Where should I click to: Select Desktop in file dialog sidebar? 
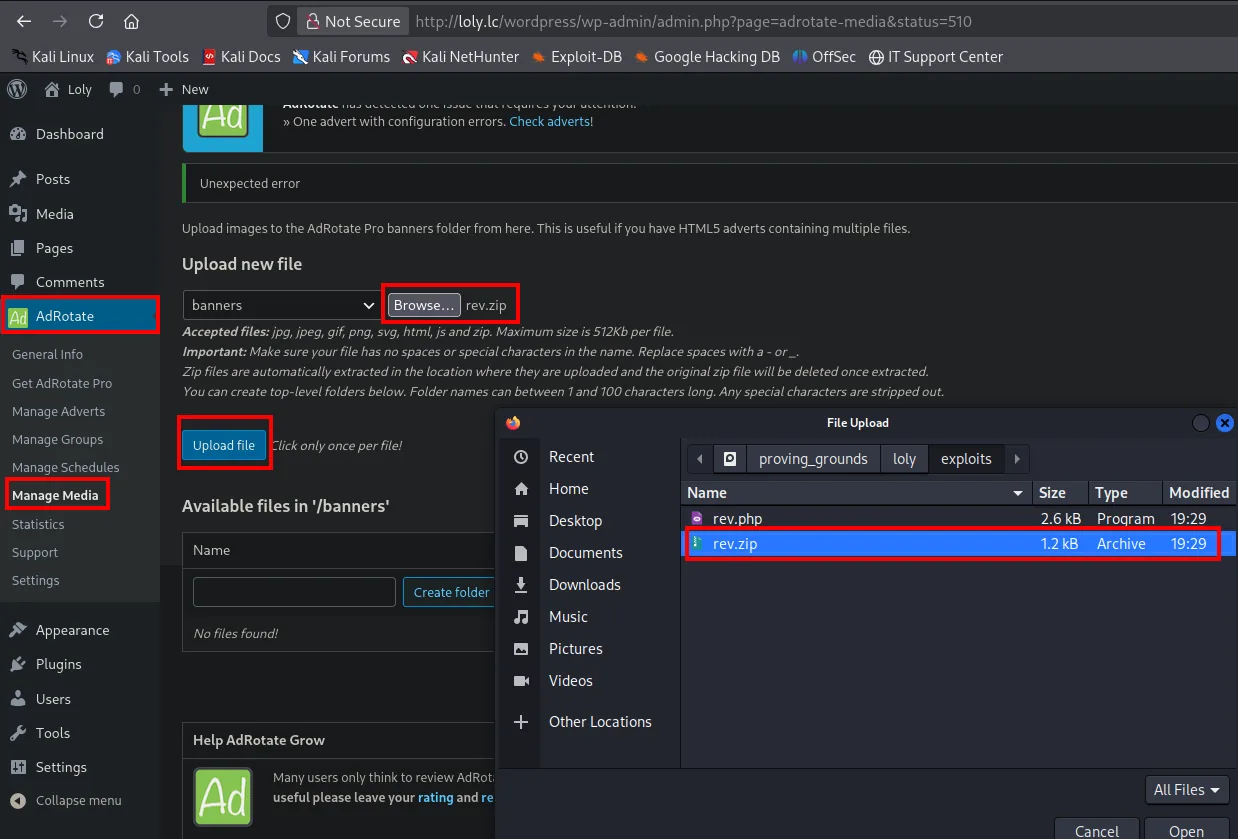pyautogui.click(x=589, y=521)
